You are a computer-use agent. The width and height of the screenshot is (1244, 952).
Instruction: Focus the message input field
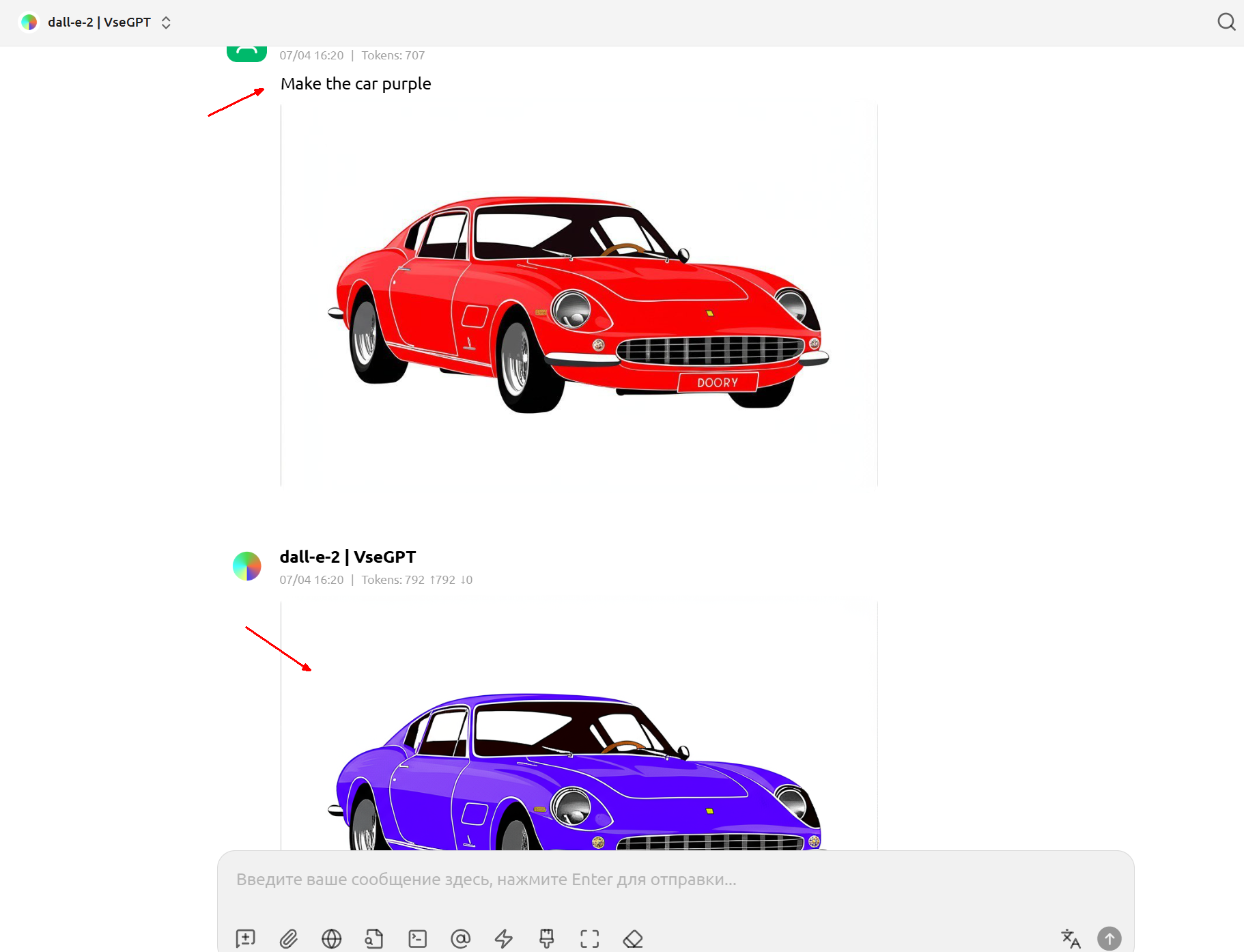coord(675,880)
